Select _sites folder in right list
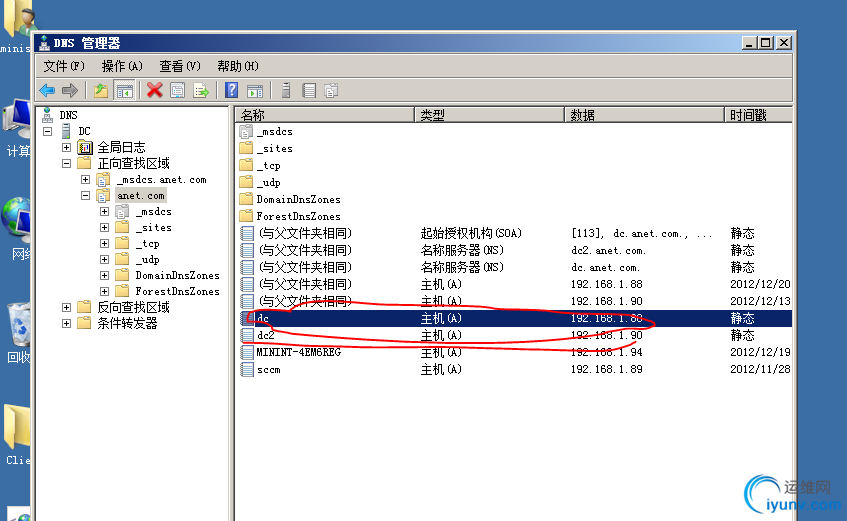 (x=274, y=148)
